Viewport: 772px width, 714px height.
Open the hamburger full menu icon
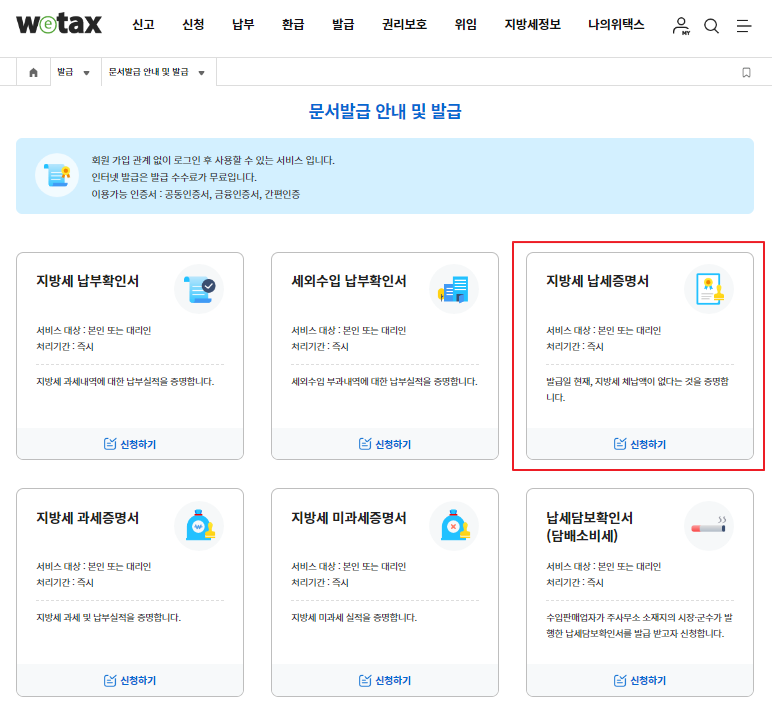(x=743, y=26)
